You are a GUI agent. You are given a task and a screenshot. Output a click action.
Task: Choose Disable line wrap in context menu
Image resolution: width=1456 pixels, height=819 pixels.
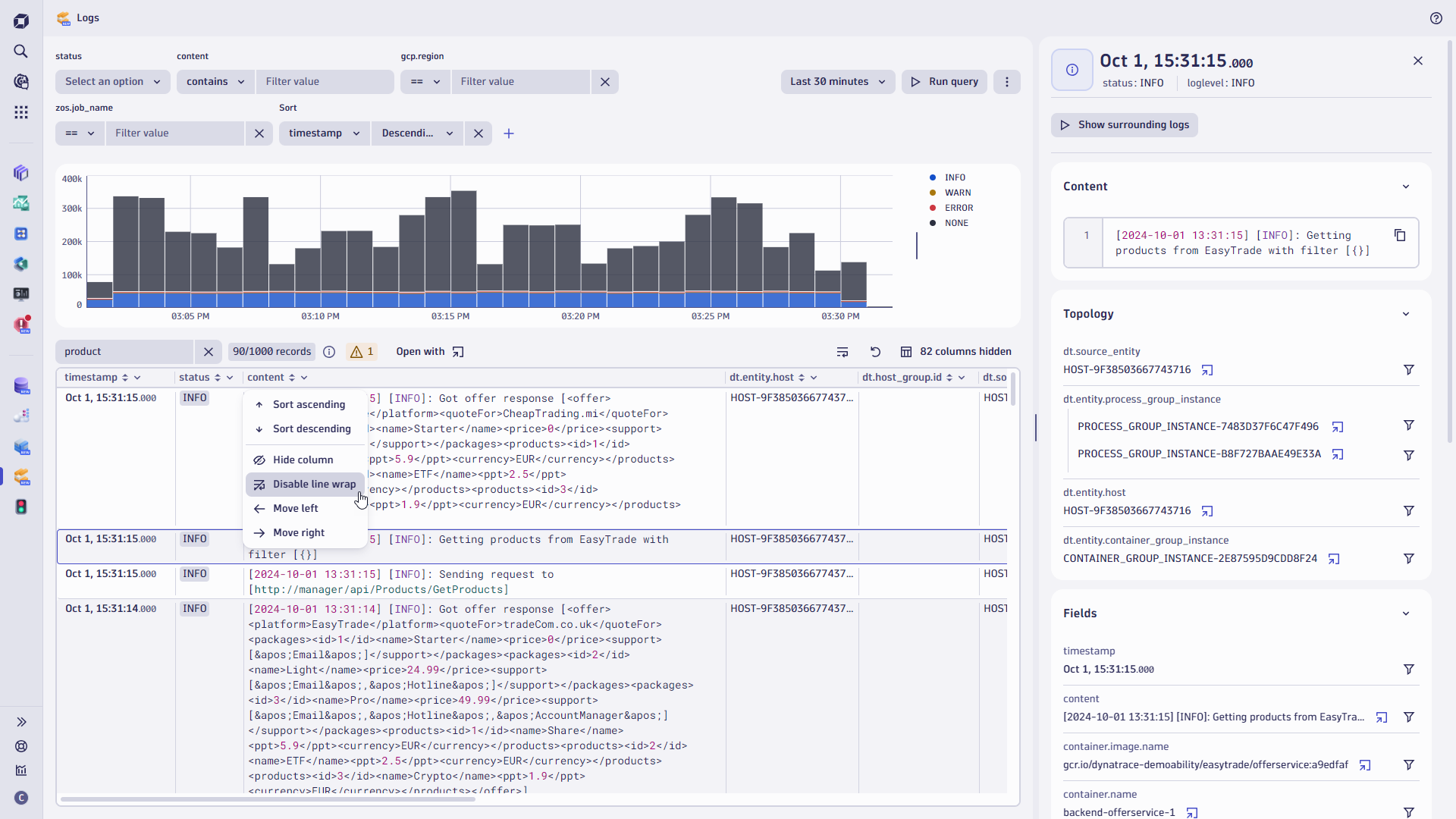314,484
